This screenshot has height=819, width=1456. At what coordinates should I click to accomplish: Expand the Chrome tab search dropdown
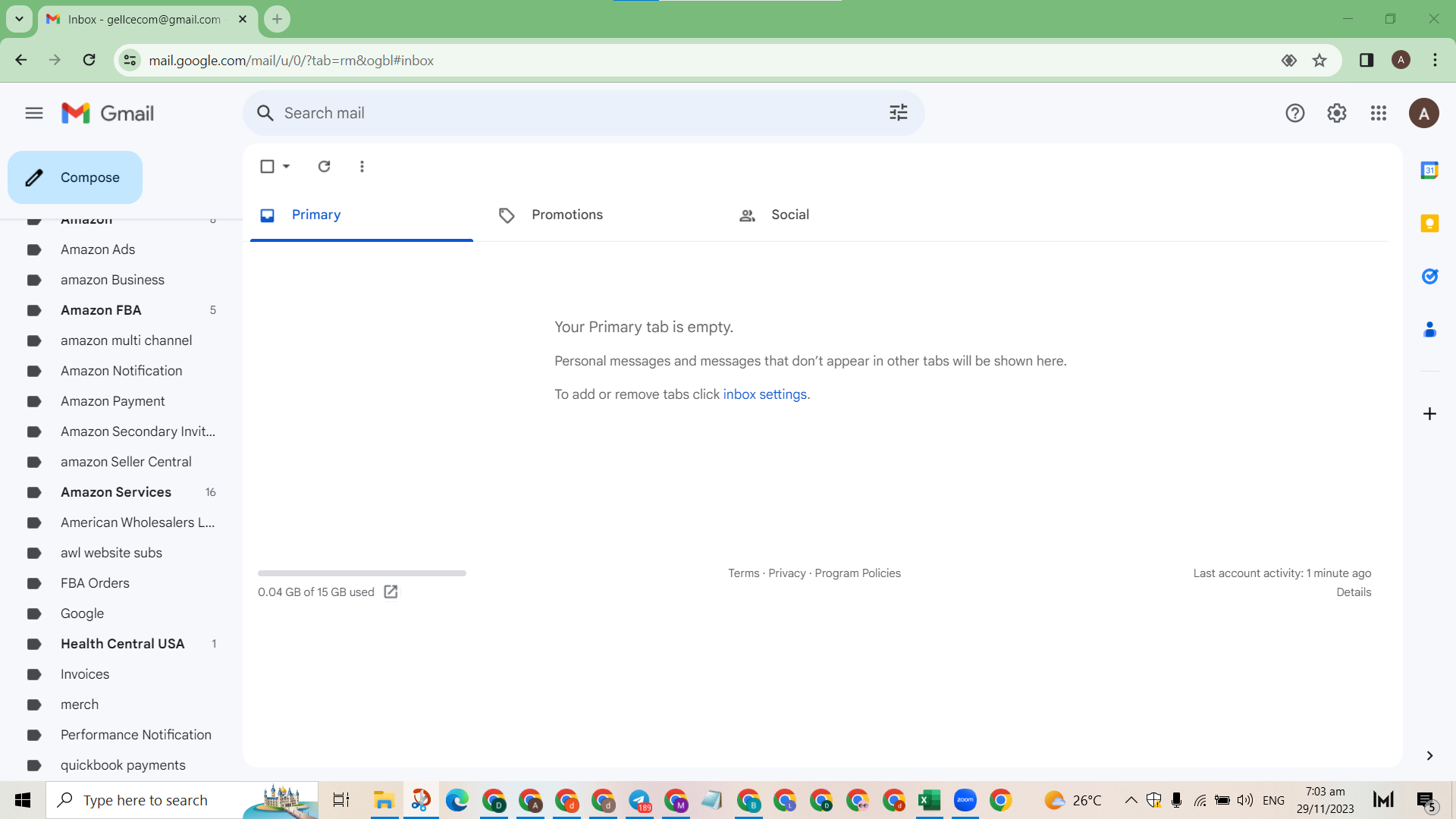(x=19, y=19)
